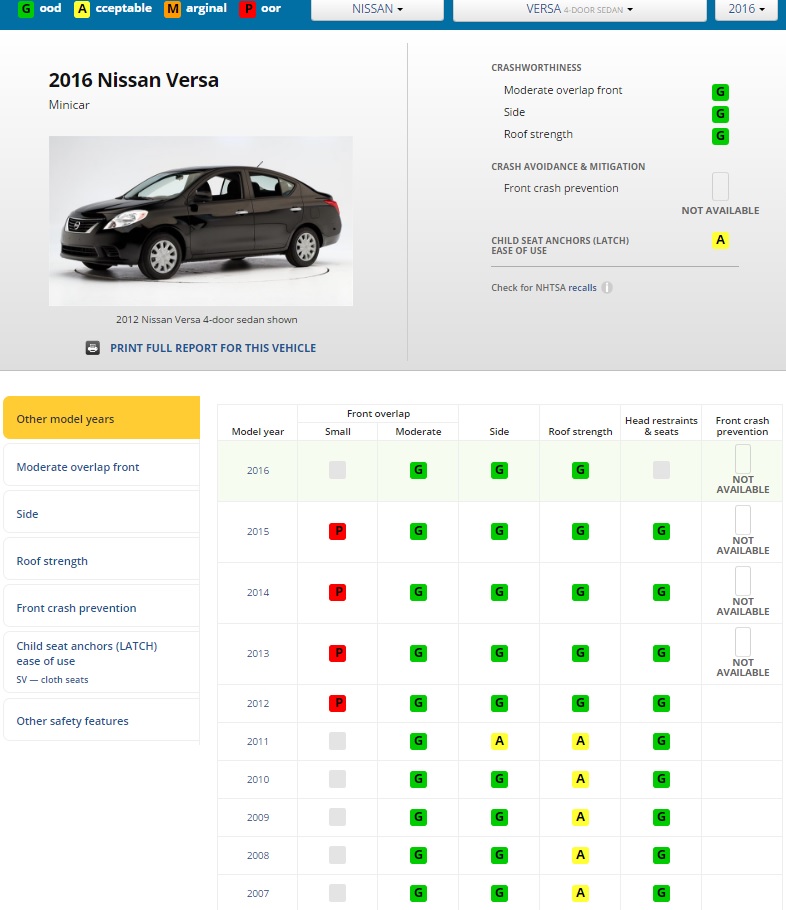Image resolution: width=786 pixels, height=910 pixels.
Task: Click the 2013 model year cell
Action: pos(258,653)
